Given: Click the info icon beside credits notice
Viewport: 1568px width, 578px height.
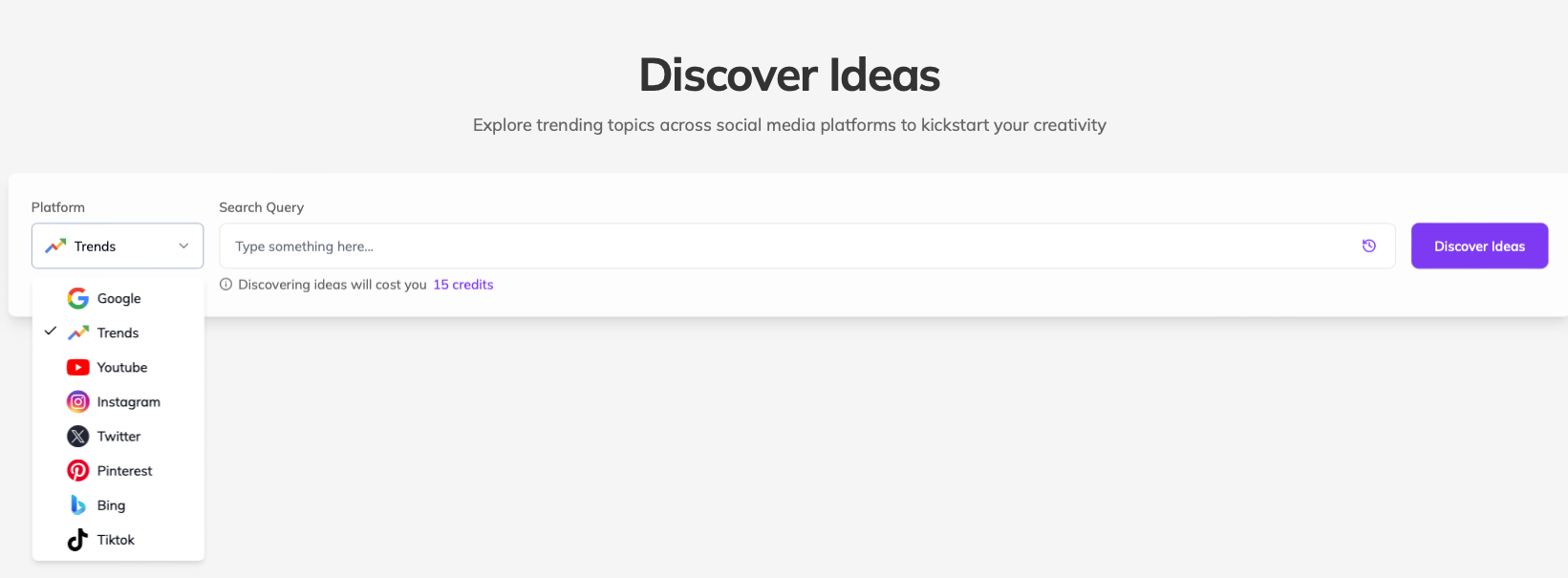Looking at the screenshot, I should click(226, 285).
